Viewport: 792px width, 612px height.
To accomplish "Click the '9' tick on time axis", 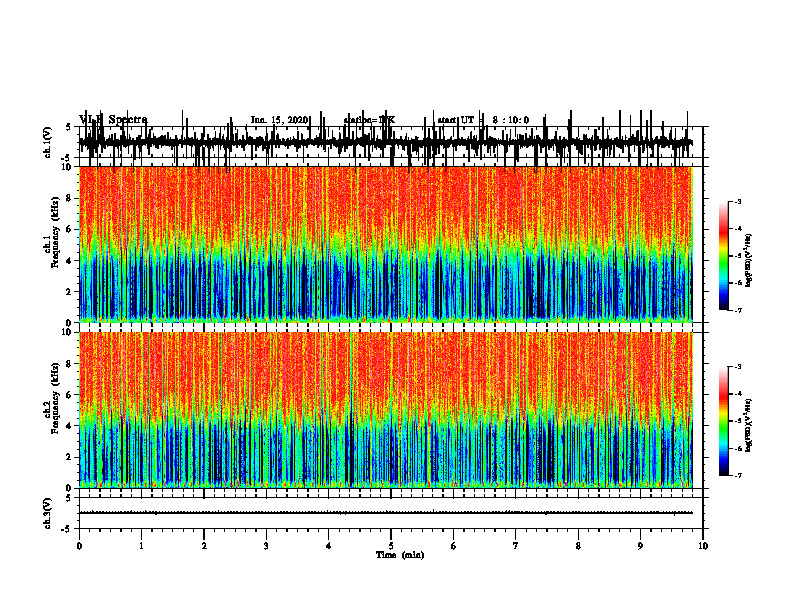I will pyautogui.click(x=640, y=546).
